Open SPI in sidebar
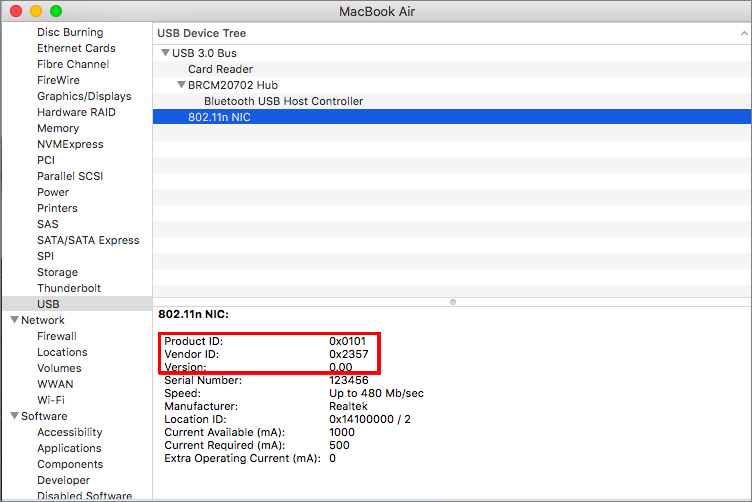 pos(46,256)
